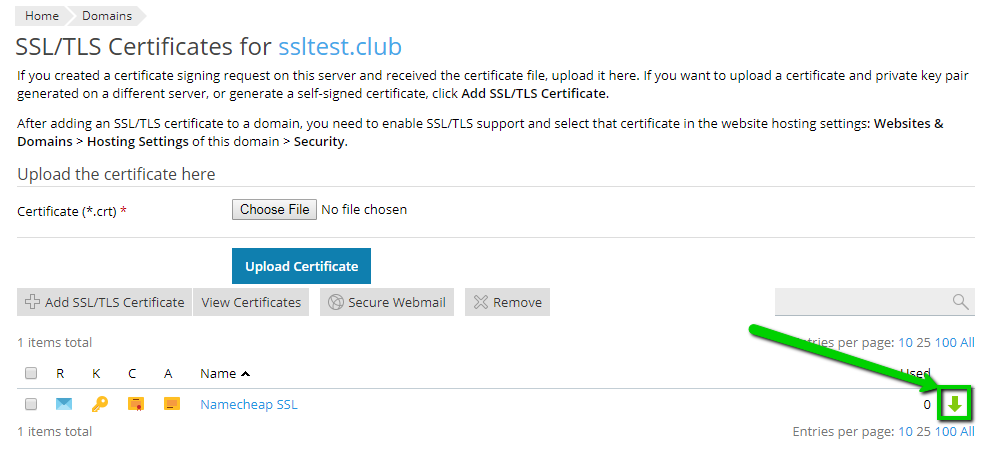This screenshot has width=986, height=460.
Task: Select the Namecheap SSL row checkbox
Action: [x=31, y=404]
